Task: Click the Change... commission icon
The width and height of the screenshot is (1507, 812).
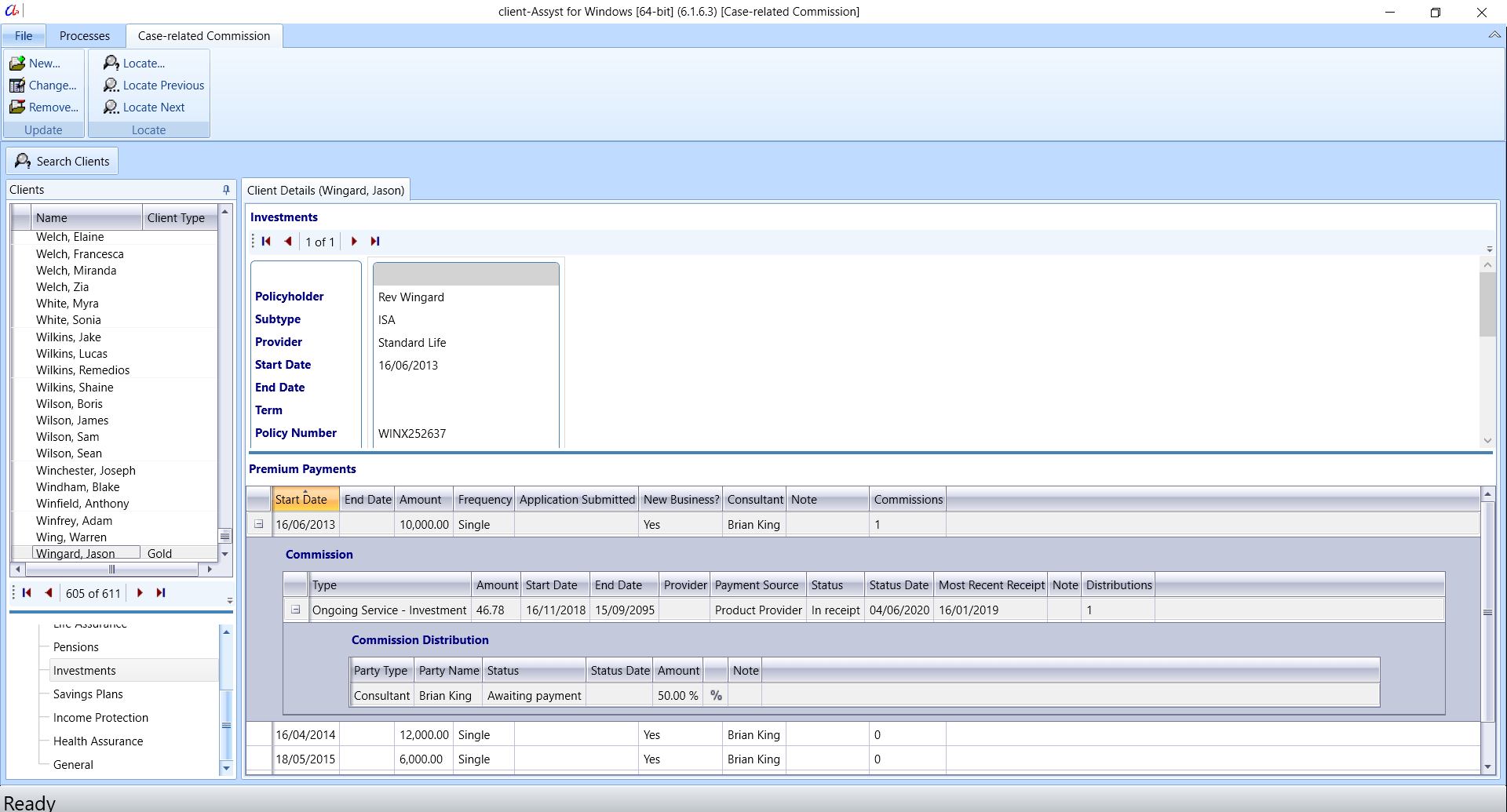Action: point(17,85)
